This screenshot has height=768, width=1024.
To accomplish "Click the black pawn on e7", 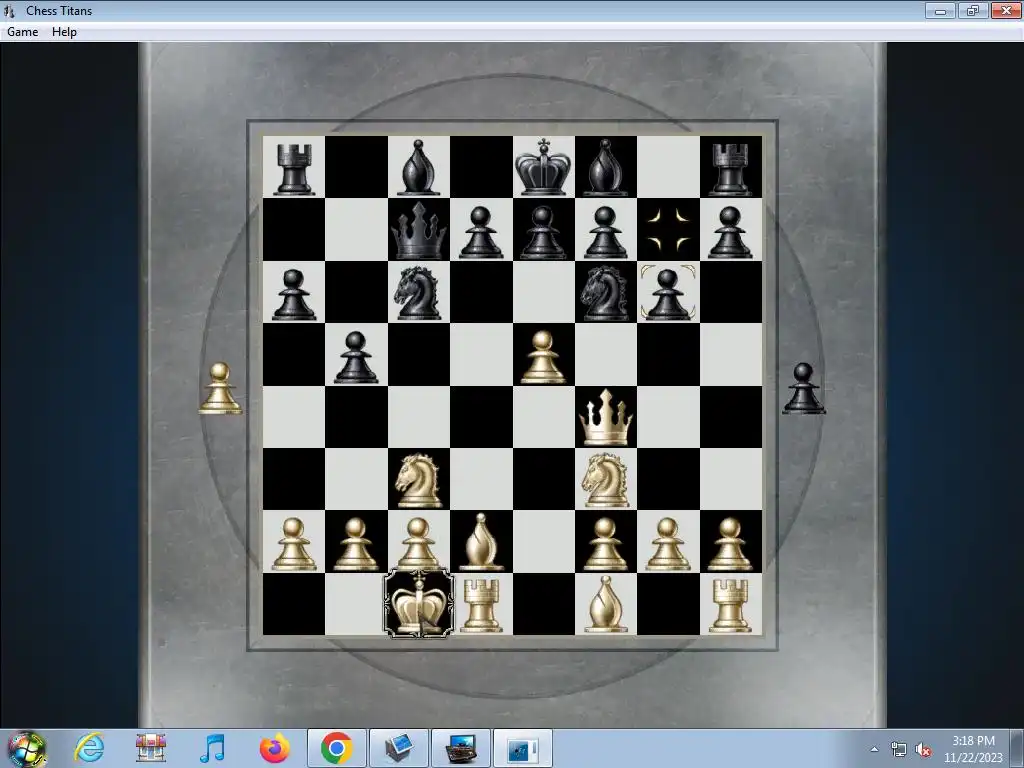I will [543, 231].
